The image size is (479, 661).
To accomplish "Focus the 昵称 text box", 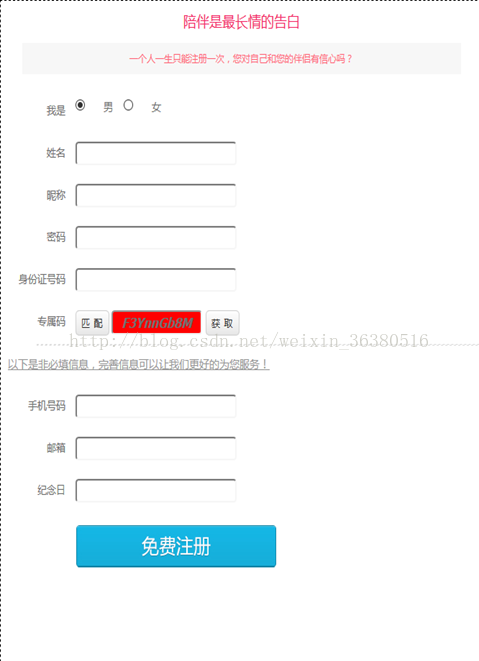I will pyautogui.click(x=156, y=195).
